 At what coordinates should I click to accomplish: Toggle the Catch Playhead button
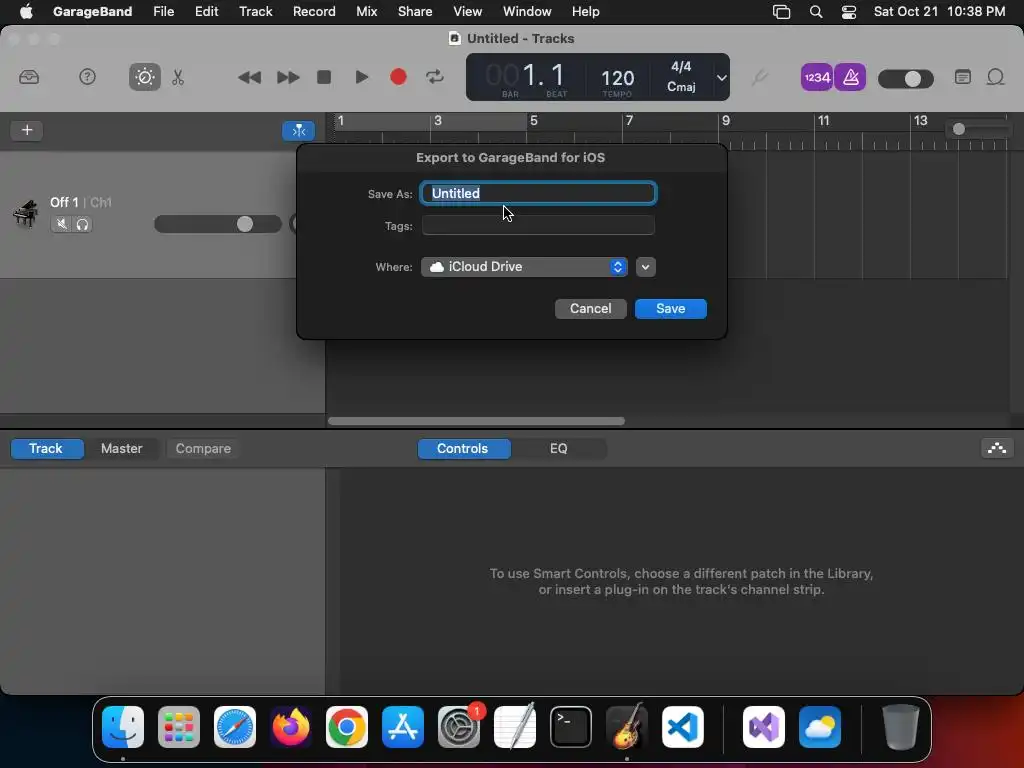(x=298, y=131)
